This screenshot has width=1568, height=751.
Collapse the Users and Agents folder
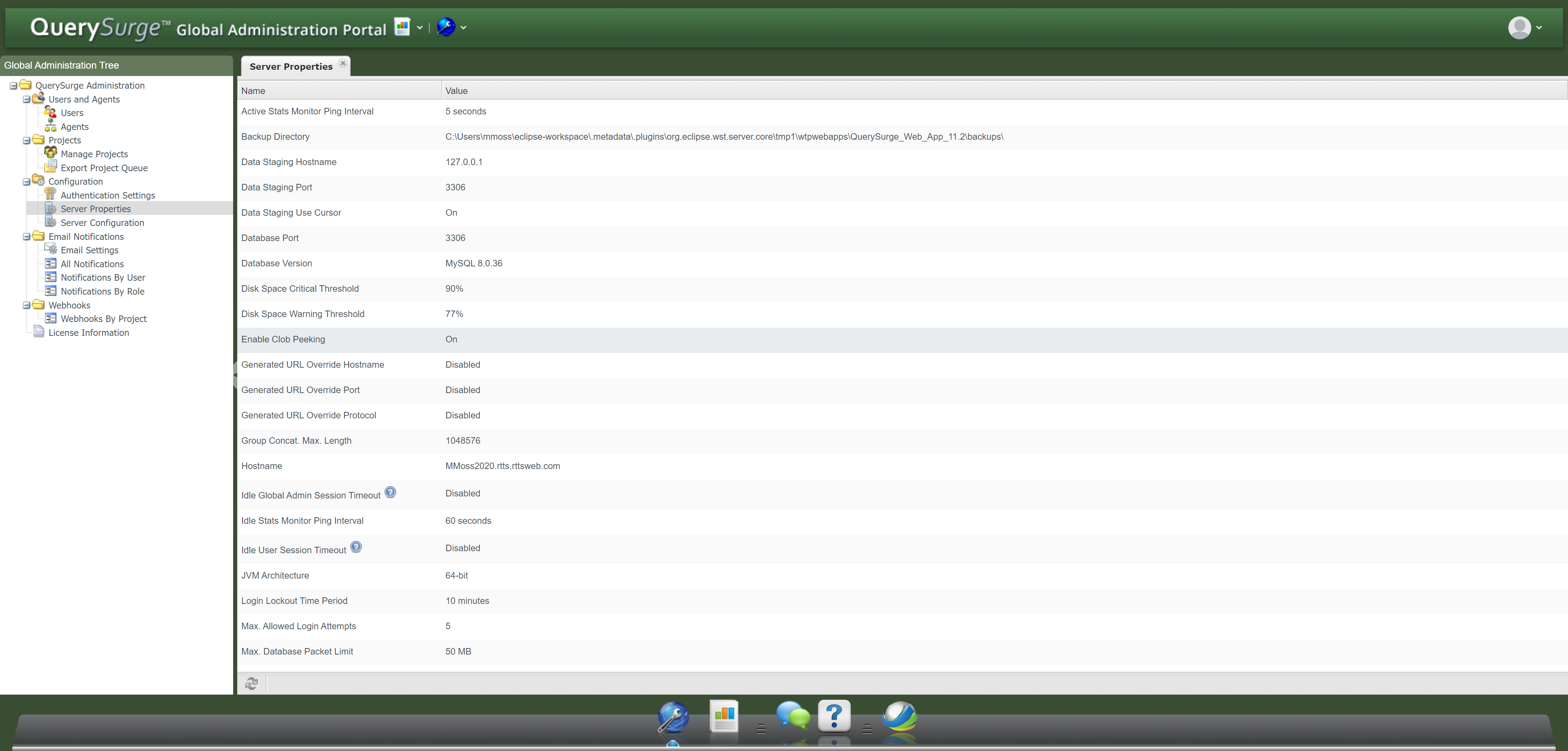[x=27, y=99]
